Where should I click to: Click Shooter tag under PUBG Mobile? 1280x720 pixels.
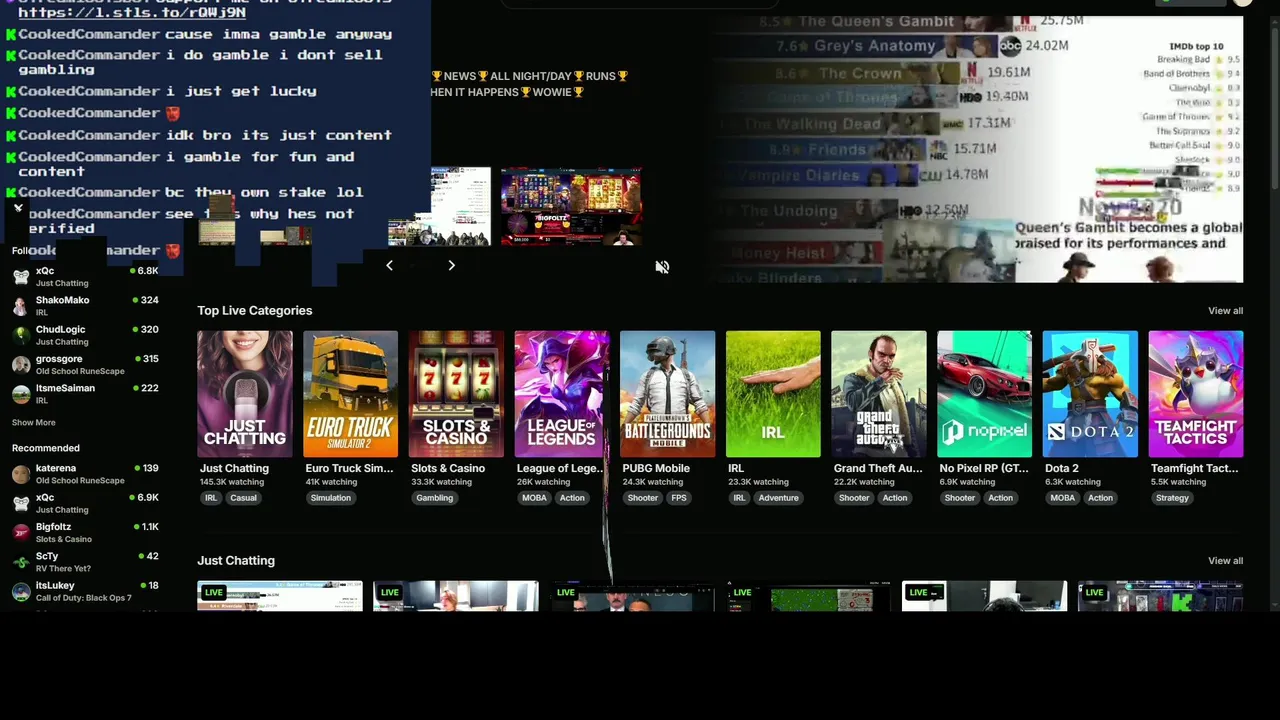[x=643, y=498]
